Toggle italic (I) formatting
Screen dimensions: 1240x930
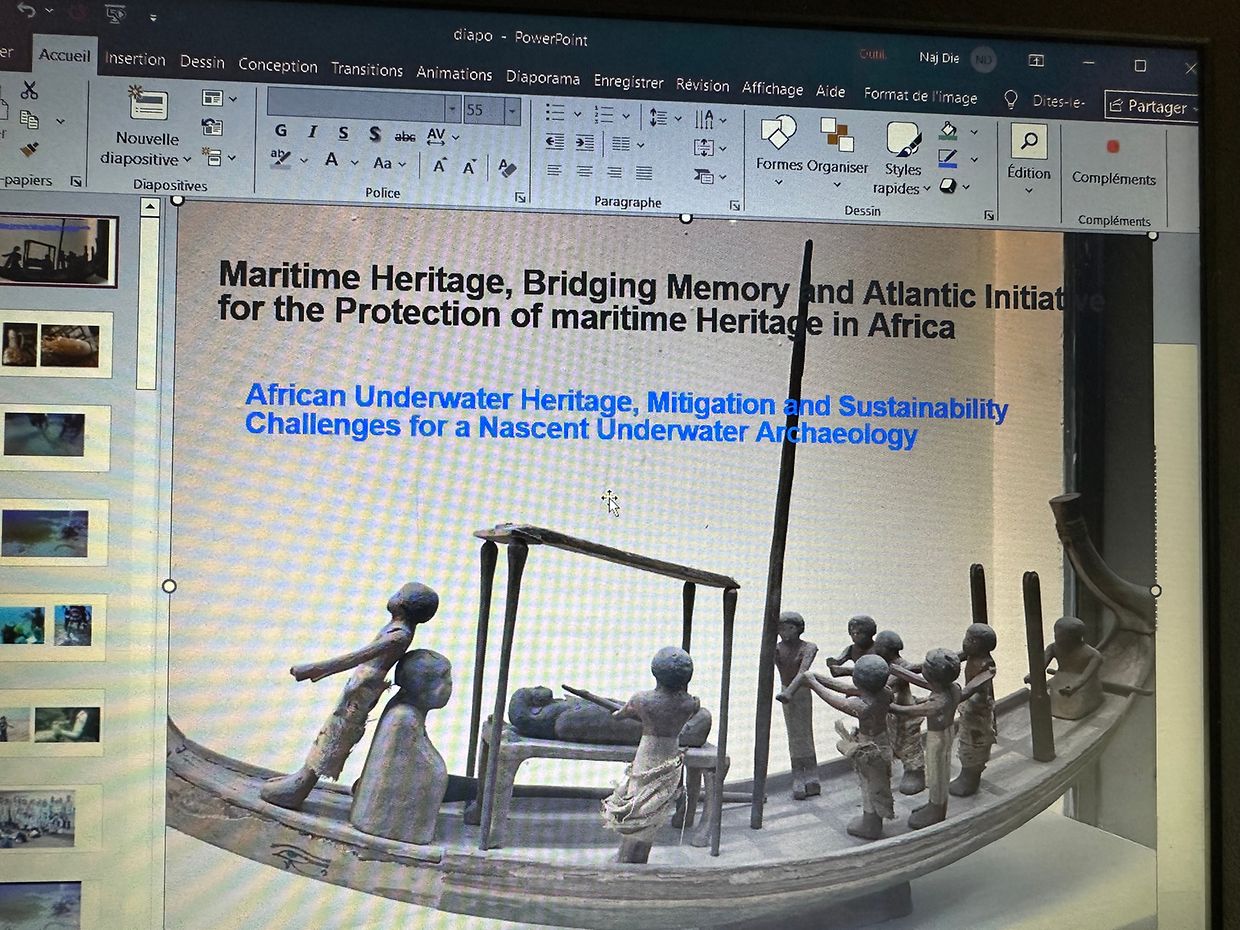tap(312, 132)
